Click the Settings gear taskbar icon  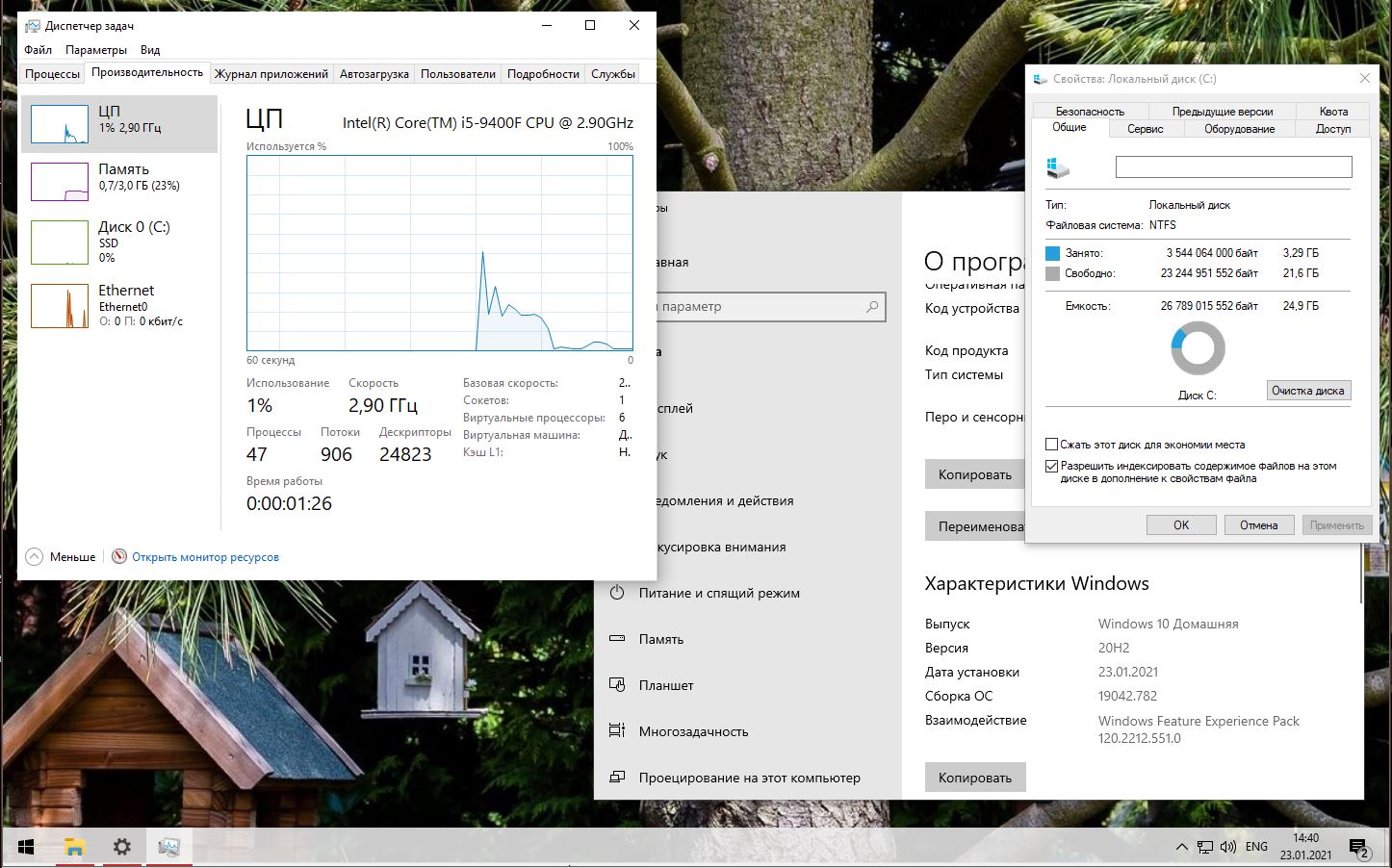(x=121, y=847)
